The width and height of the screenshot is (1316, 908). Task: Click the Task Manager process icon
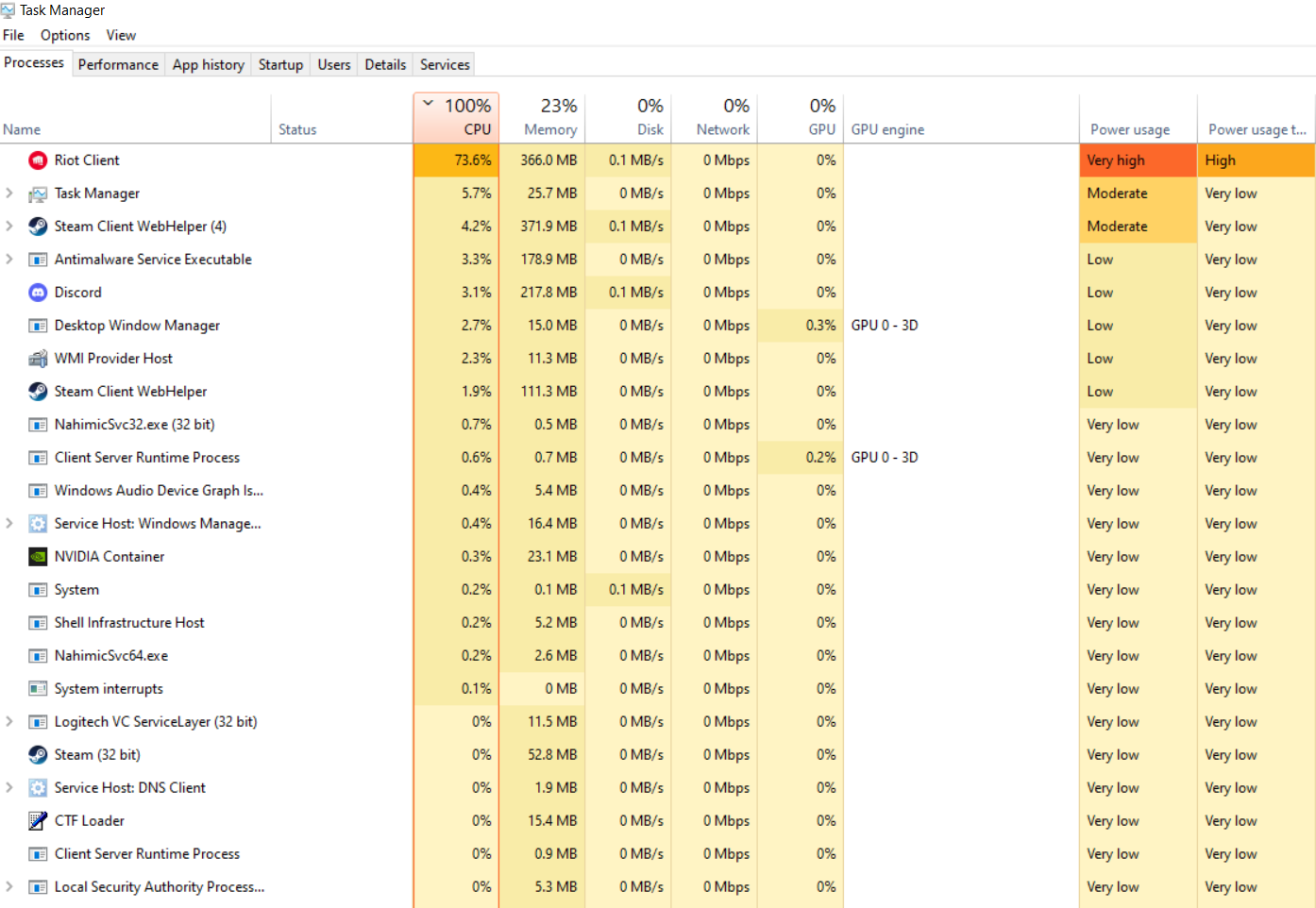click(38, 193)
